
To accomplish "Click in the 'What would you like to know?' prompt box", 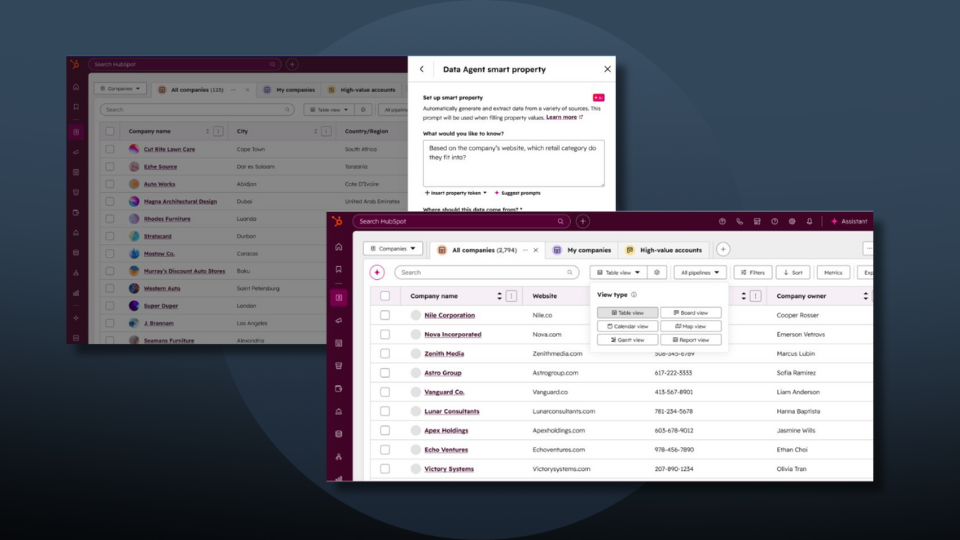I will pos(513,163).
